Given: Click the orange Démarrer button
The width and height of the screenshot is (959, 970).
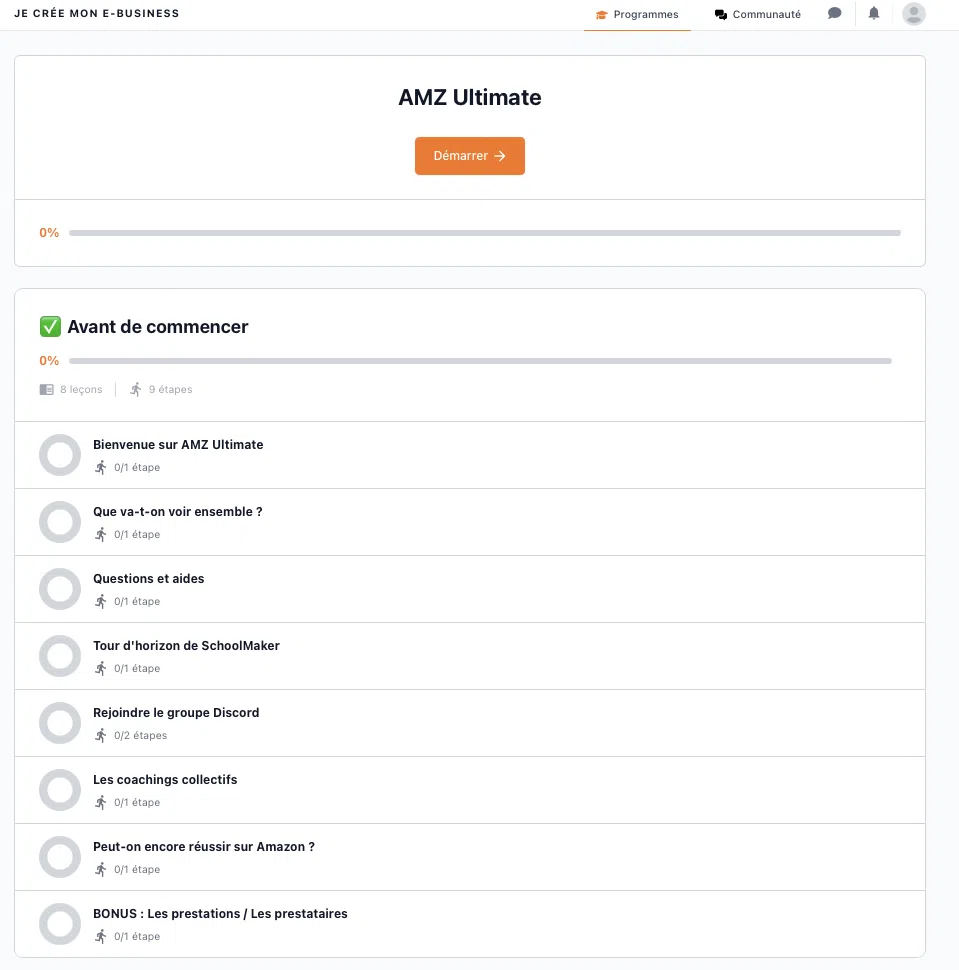Looking at the screenshot, I should (x=470, y=156).
